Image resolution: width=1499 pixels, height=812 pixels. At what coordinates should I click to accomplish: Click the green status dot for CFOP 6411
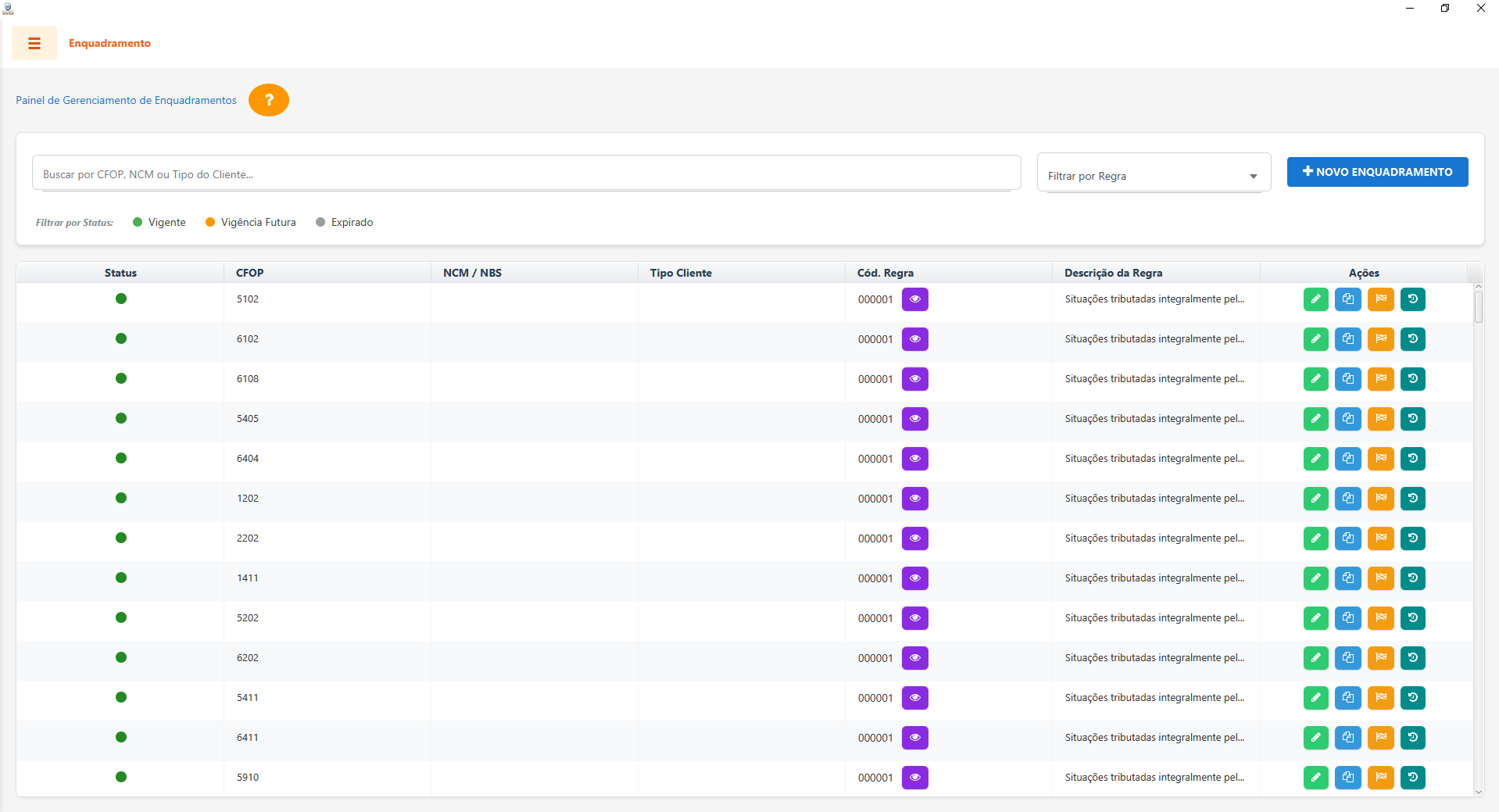tap(121, 737)
